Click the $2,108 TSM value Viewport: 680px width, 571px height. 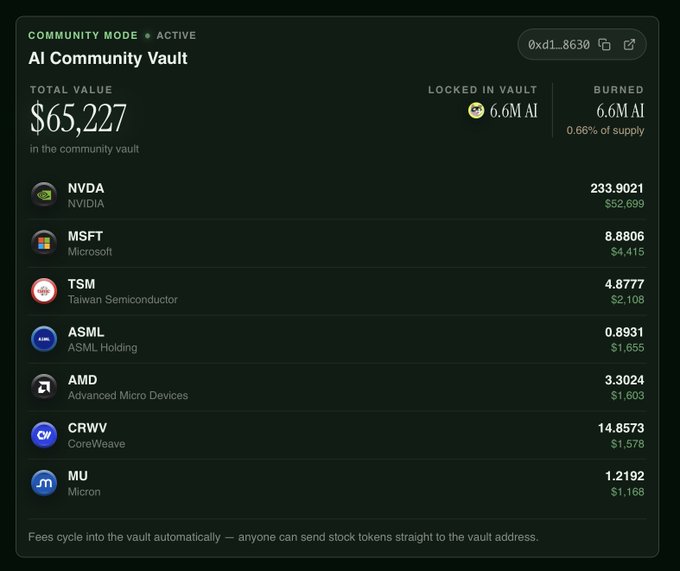pyautogui.click(x=628, y=300)
